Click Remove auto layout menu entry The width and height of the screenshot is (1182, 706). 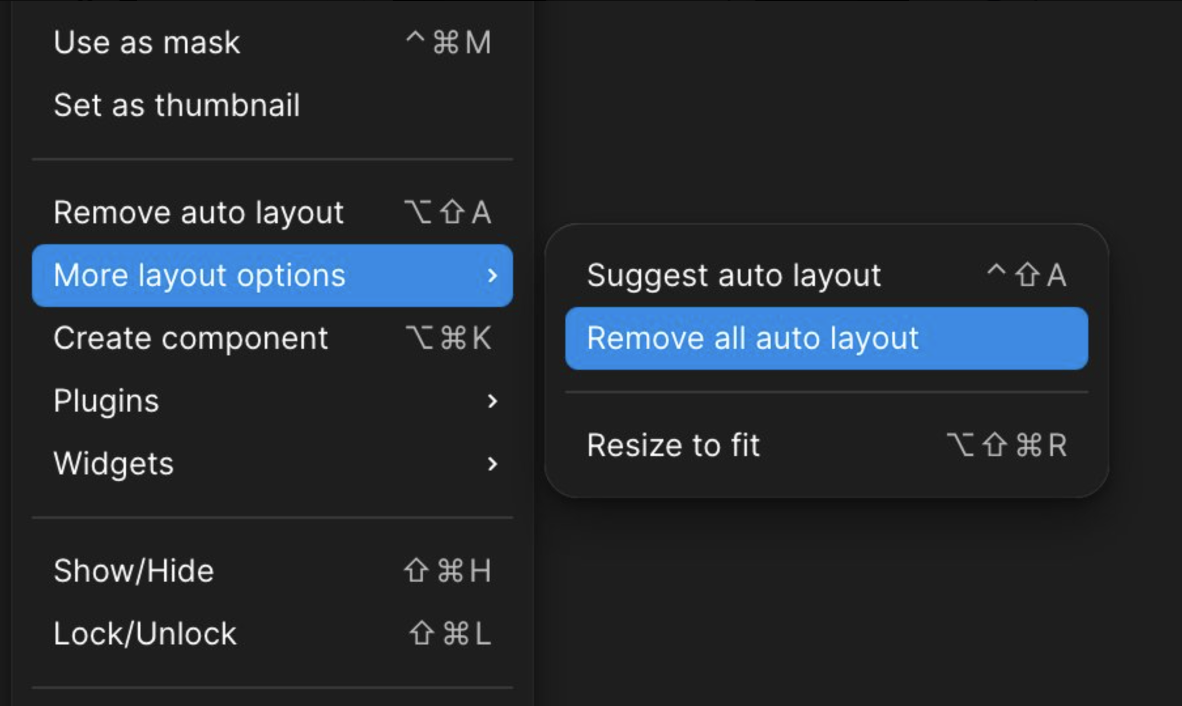(x=199, y=213)
